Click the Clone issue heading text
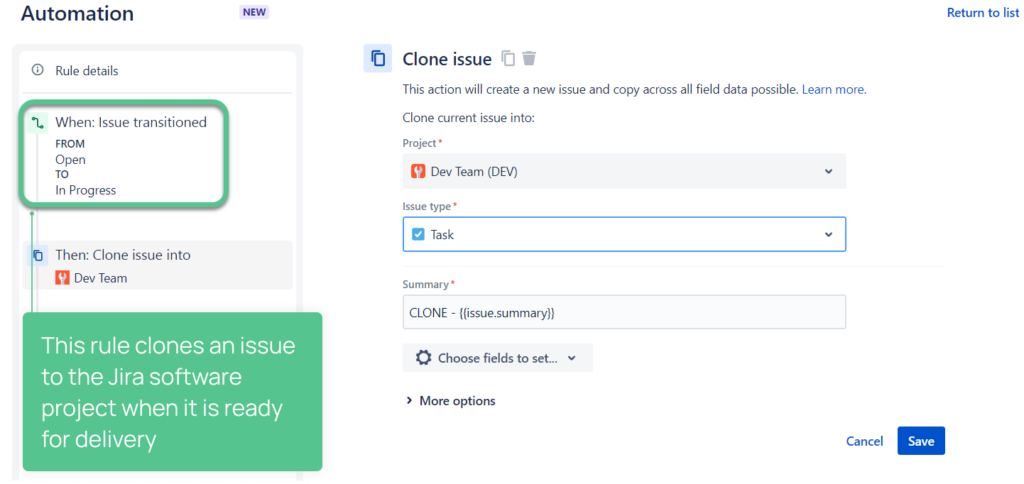 (447, 59)
